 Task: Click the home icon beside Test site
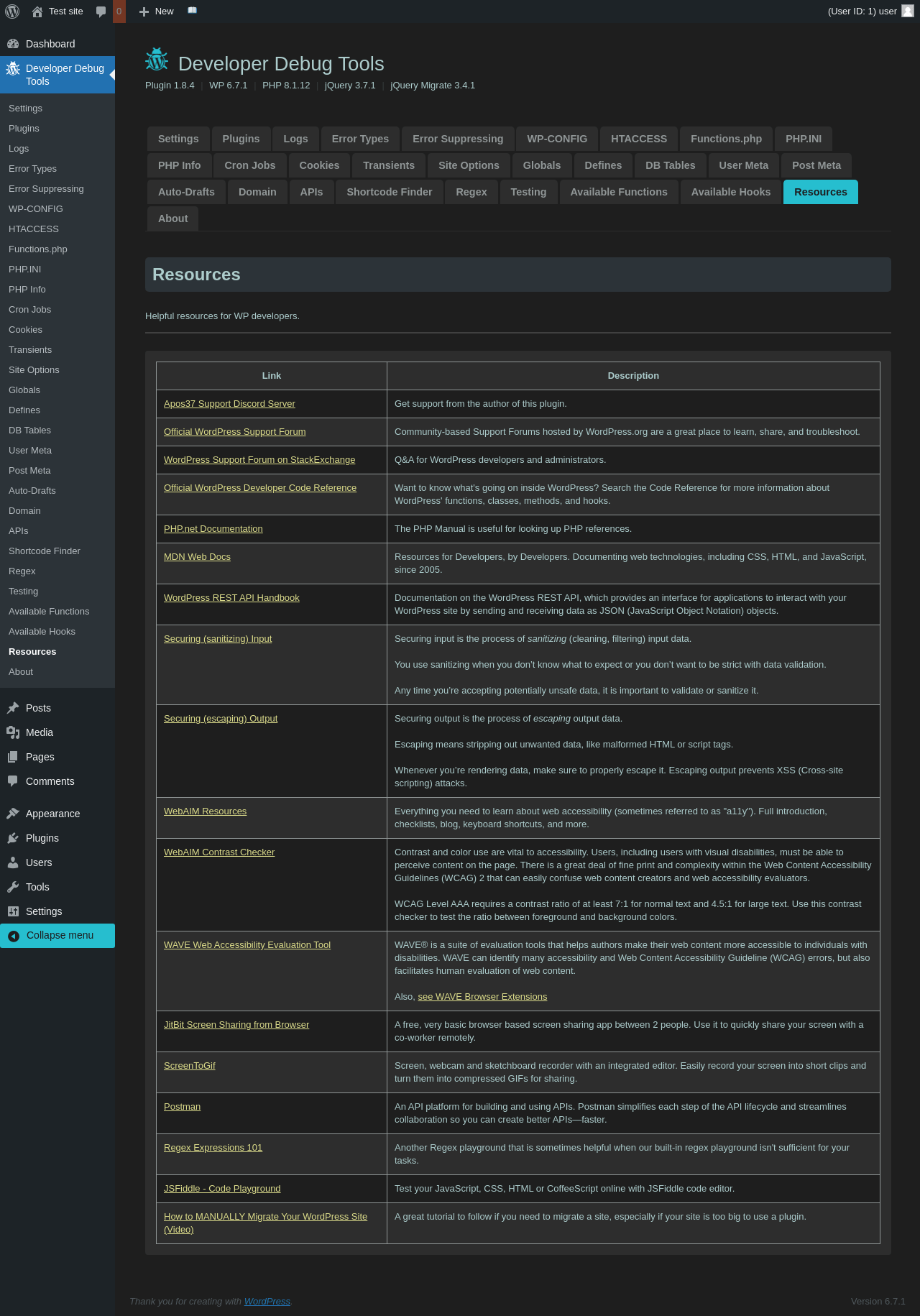tap(37, 11)
